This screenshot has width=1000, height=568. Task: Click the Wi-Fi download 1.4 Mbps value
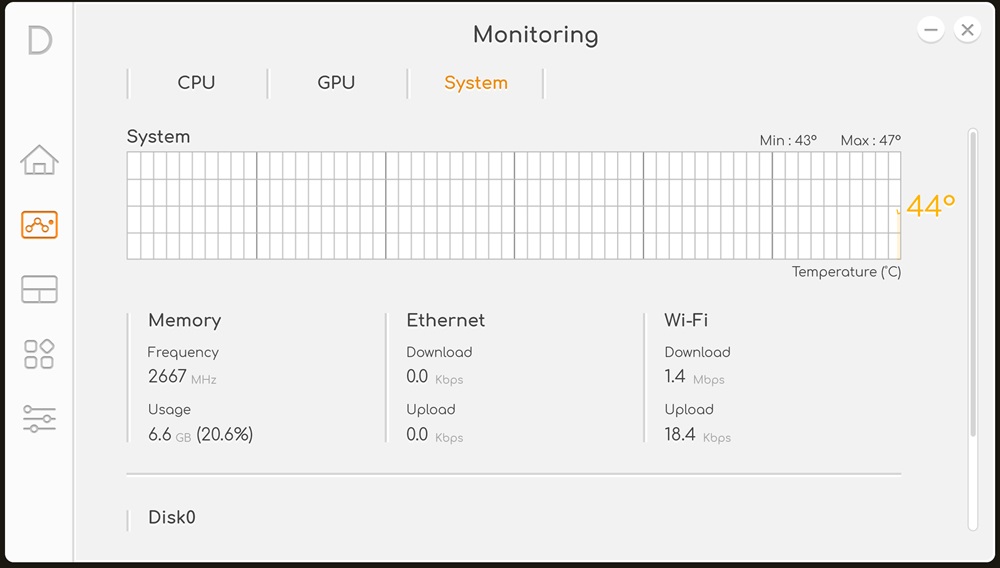[x=695, y=377]
